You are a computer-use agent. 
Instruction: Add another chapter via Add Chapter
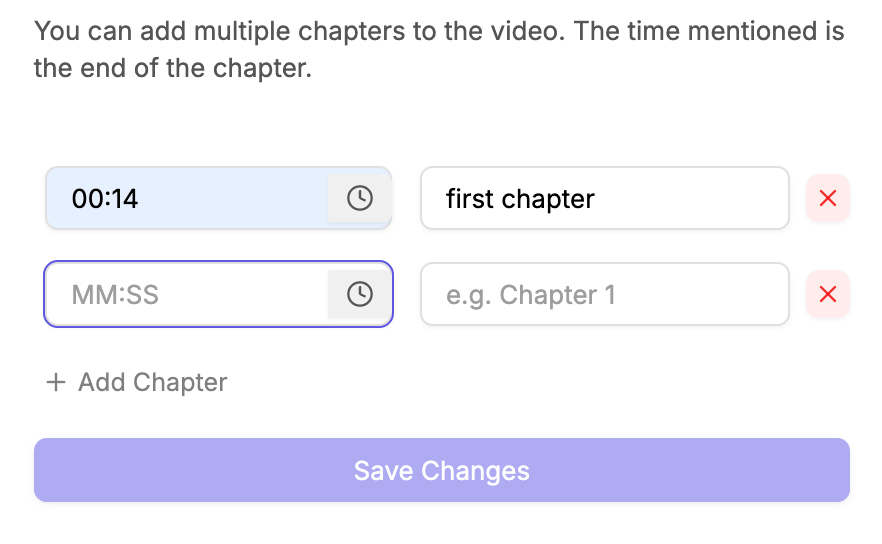coord(137,383)
